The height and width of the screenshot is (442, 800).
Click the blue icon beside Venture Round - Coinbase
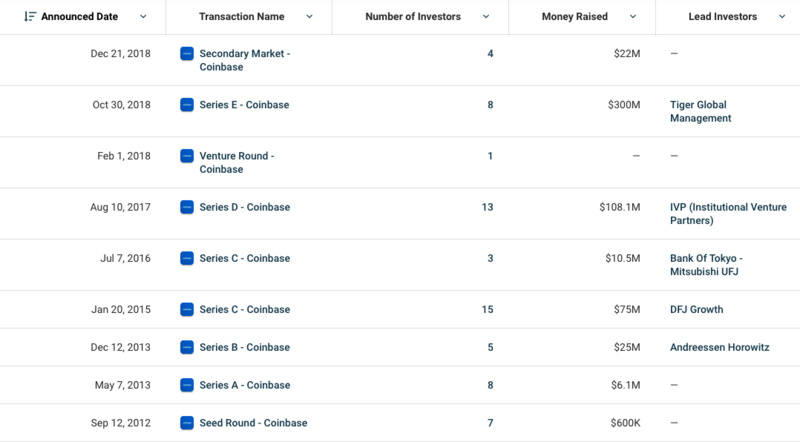pos(187,156)
